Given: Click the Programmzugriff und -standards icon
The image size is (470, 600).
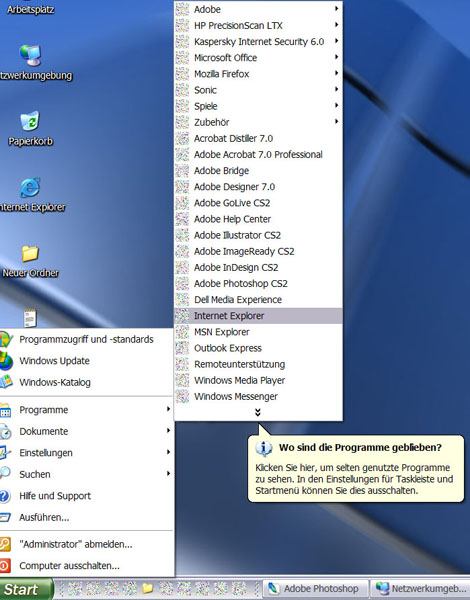Looking at the screenshot, I should (6, 339).
